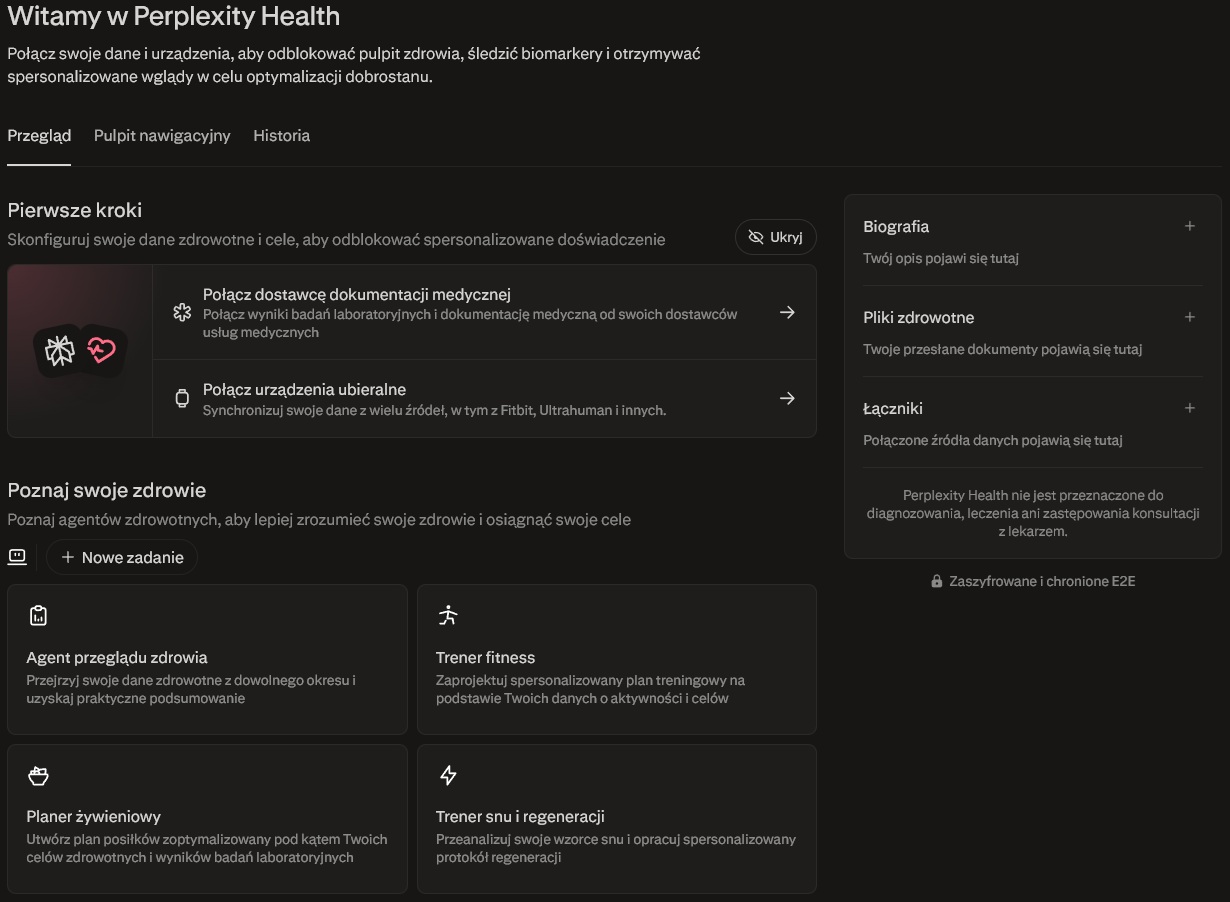Viewport: 1230px width, 902px height.
Task: Click the clipboard icon on Agent przeglądu zdrowia
Action: [x=38, y=616]
